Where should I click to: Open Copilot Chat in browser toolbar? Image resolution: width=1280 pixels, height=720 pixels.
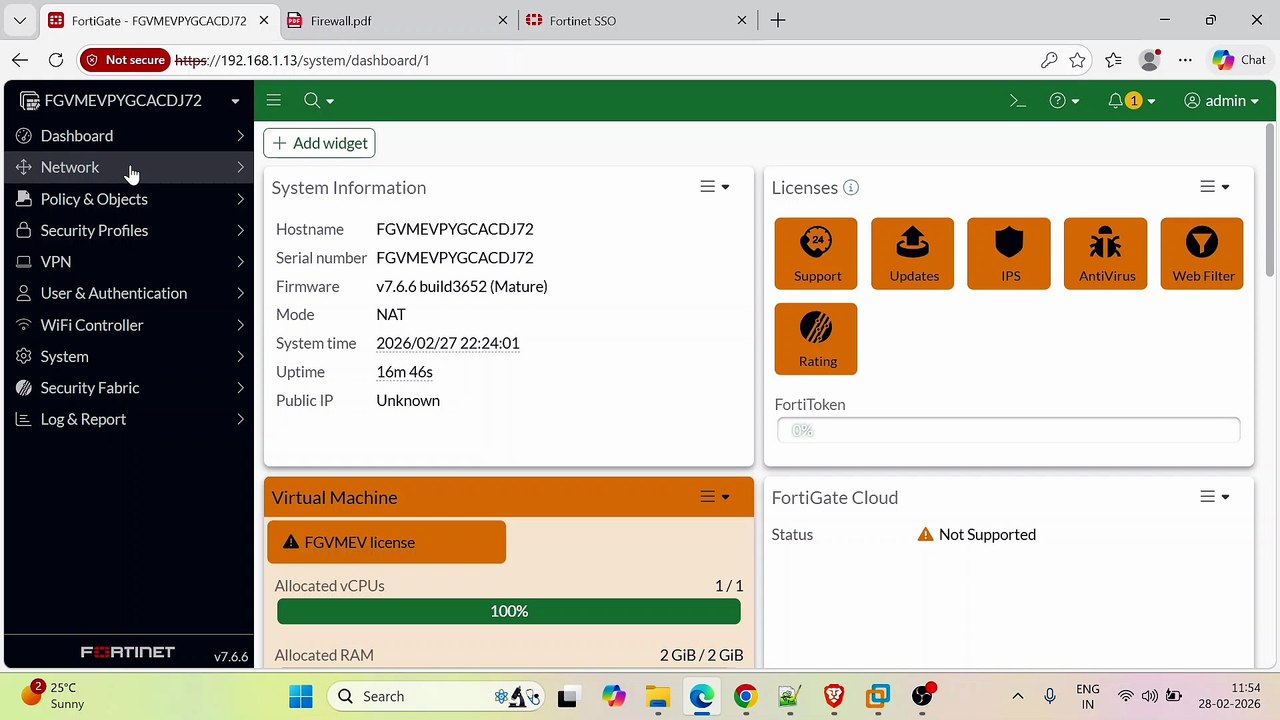pyautogui.click(x=1238, y=60)
